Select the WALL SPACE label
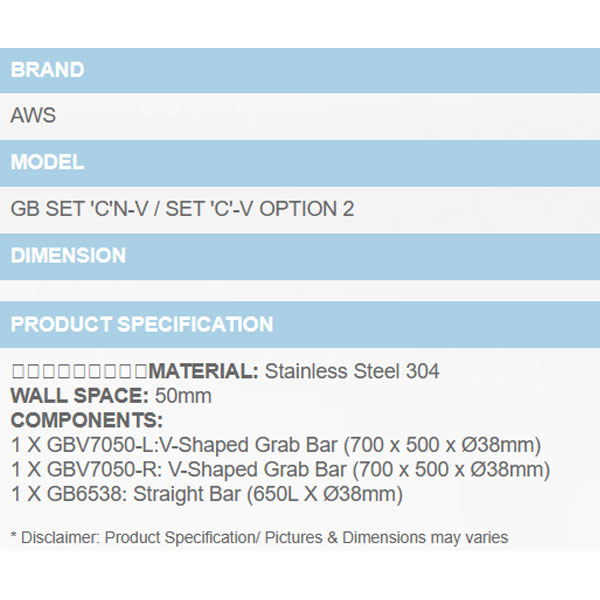The height and width of the screenshot is (600, 600). [79, 396]
